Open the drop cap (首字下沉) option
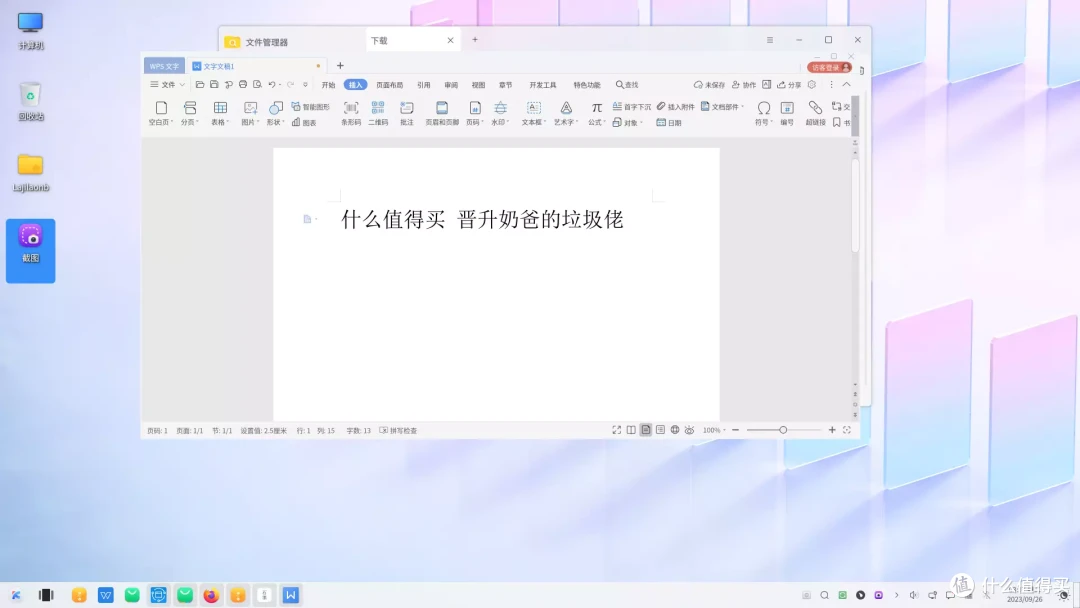Viewport: 1080px width, 608px height. [x=632, y=107]
